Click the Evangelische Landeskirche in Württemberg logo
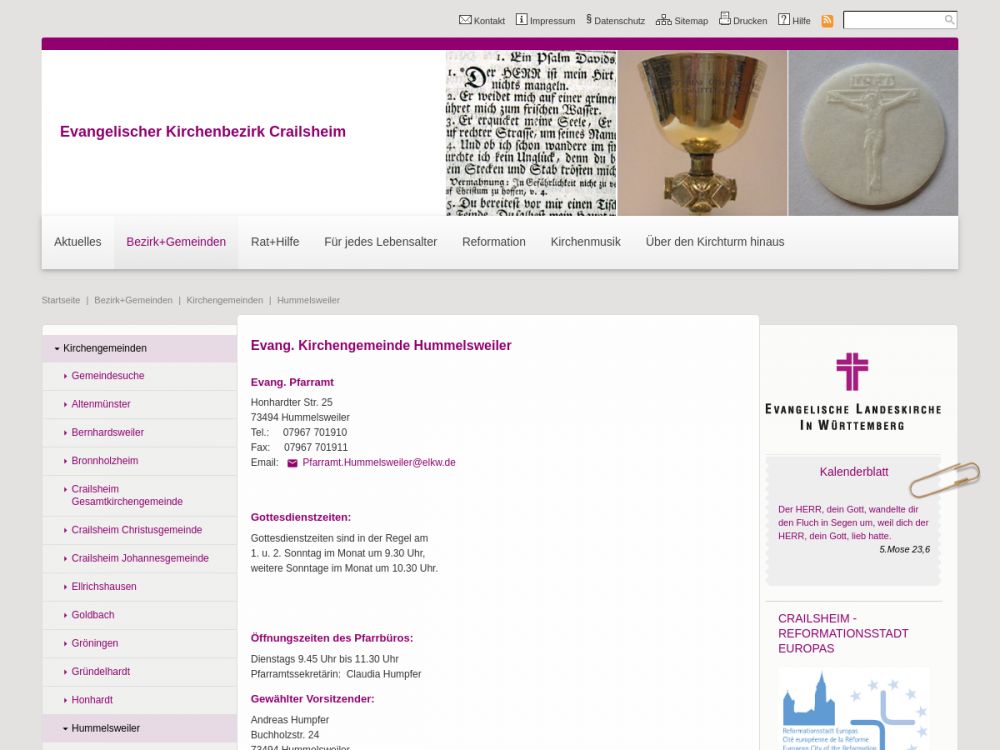This screenshot has width=1000, height=750. tap(852, 392)
